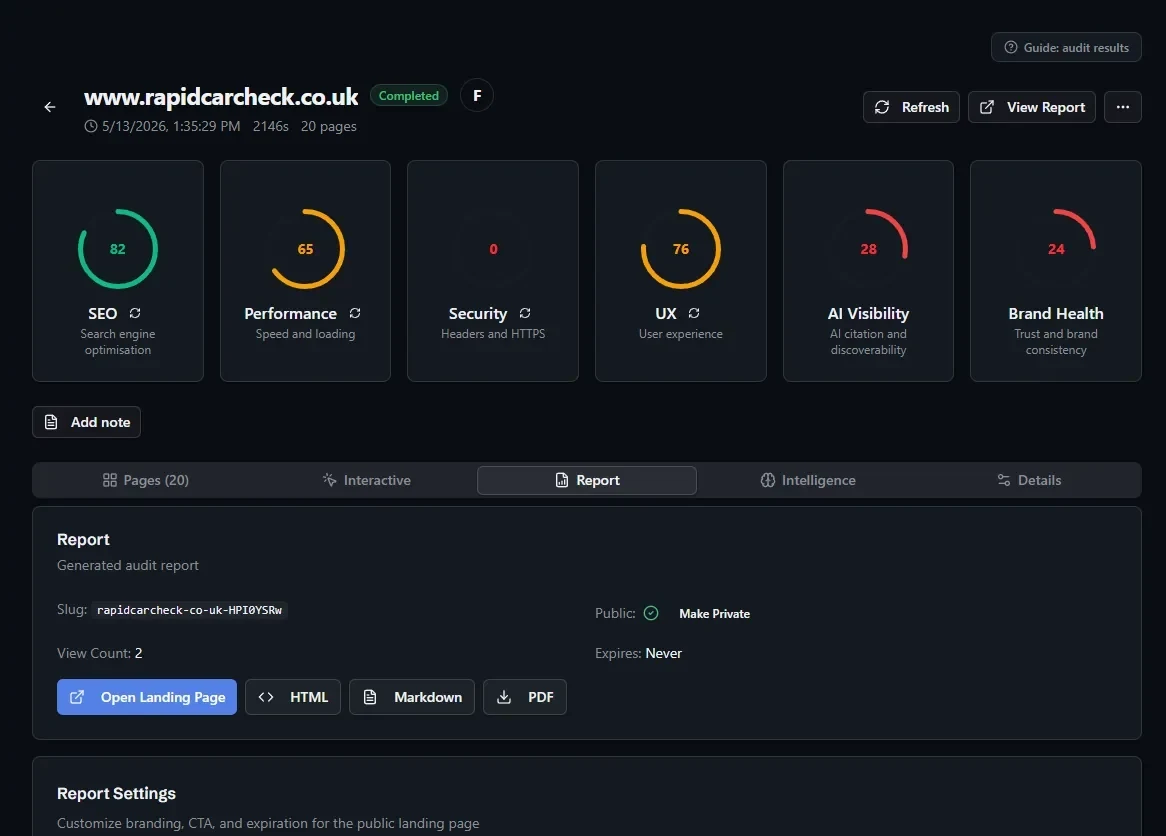Select the slug rapidcarcheck-co-uk-HPI0YSRw
Image resolution: width=1166 pixels, height=836 pixels.
click(x=189, y=610)
